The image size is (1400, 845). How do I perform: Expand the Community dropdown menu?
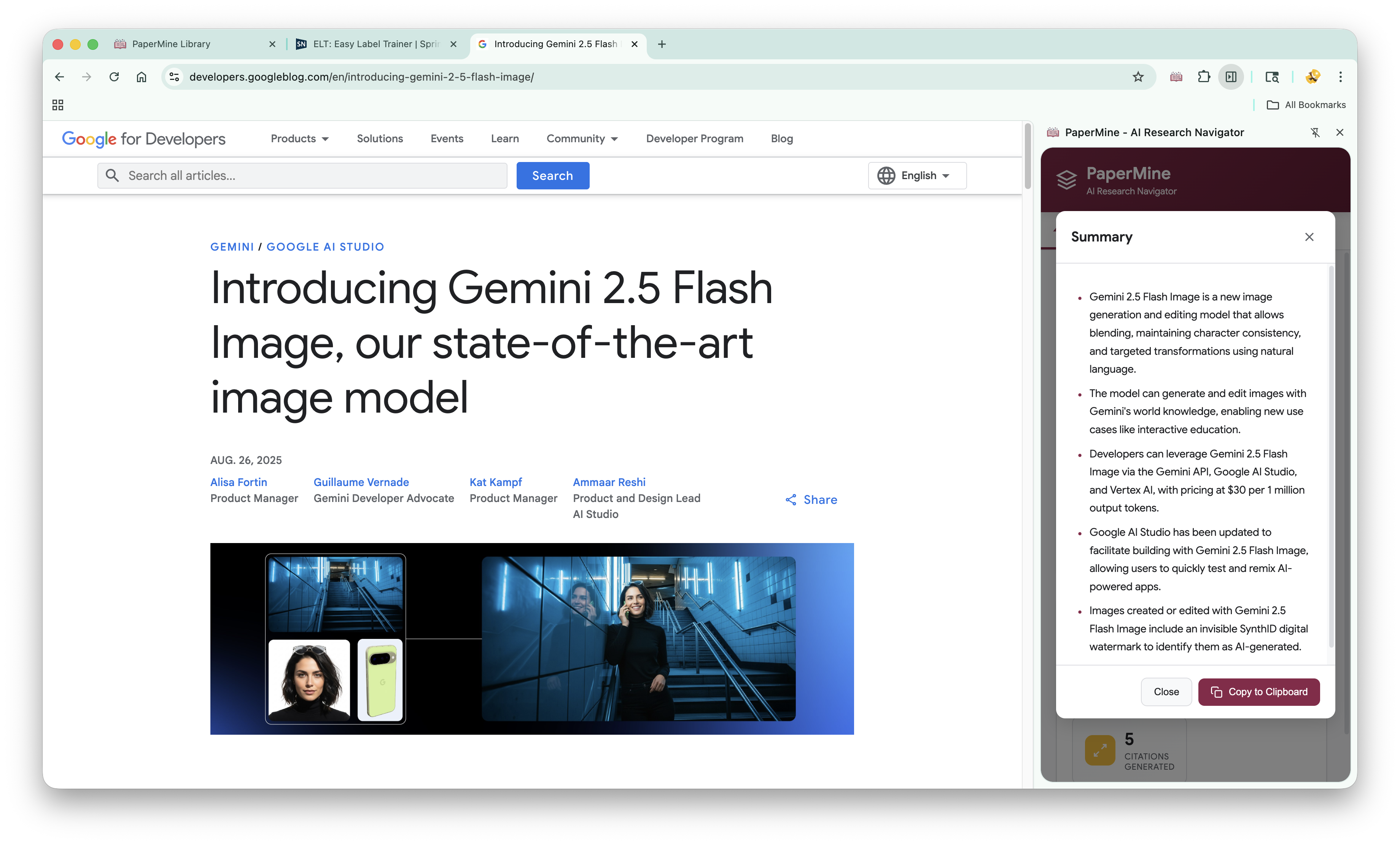point(582,138)
